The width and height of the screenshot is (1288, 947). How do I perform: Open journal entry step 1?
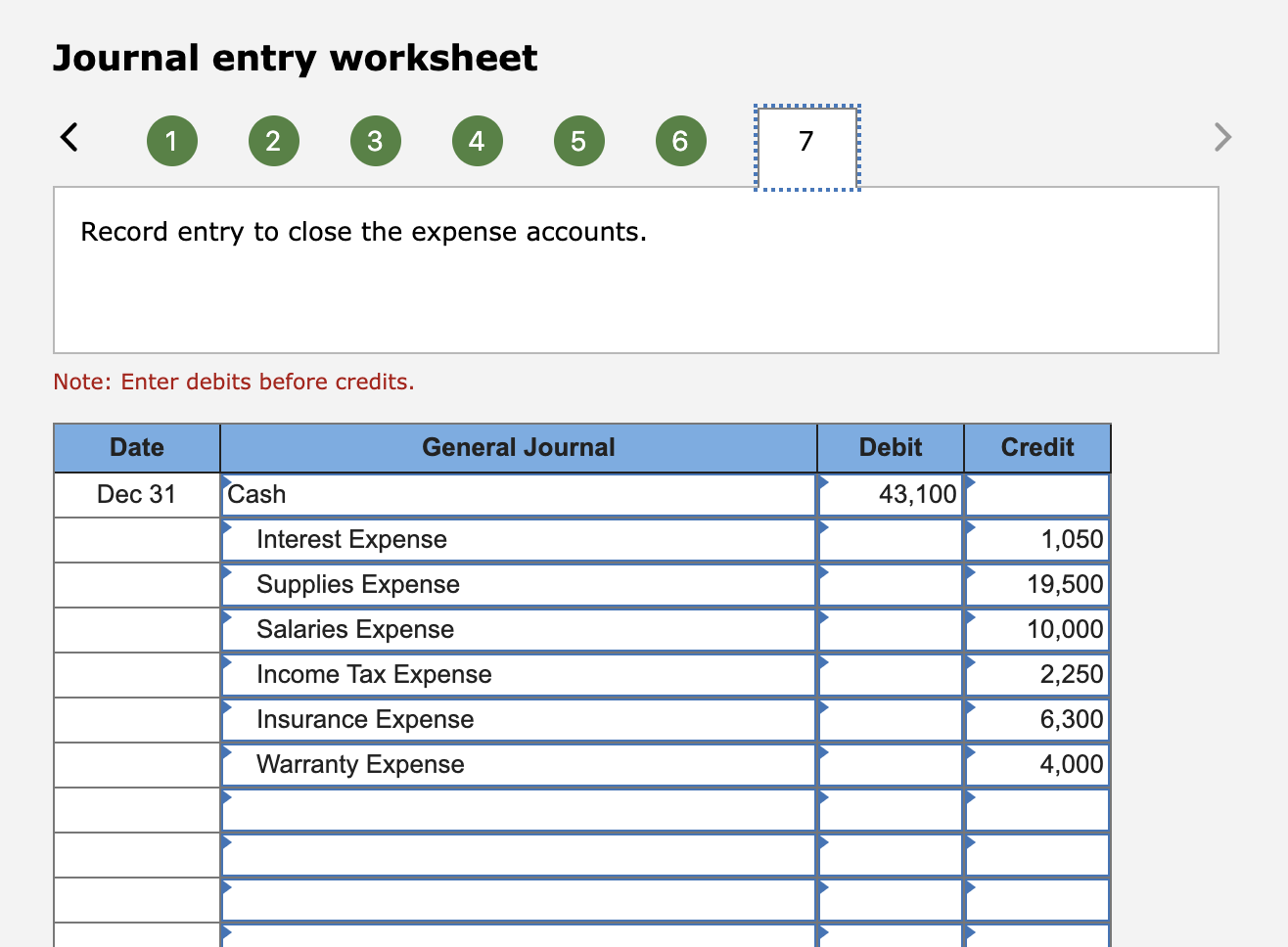(x=171, y=141)
